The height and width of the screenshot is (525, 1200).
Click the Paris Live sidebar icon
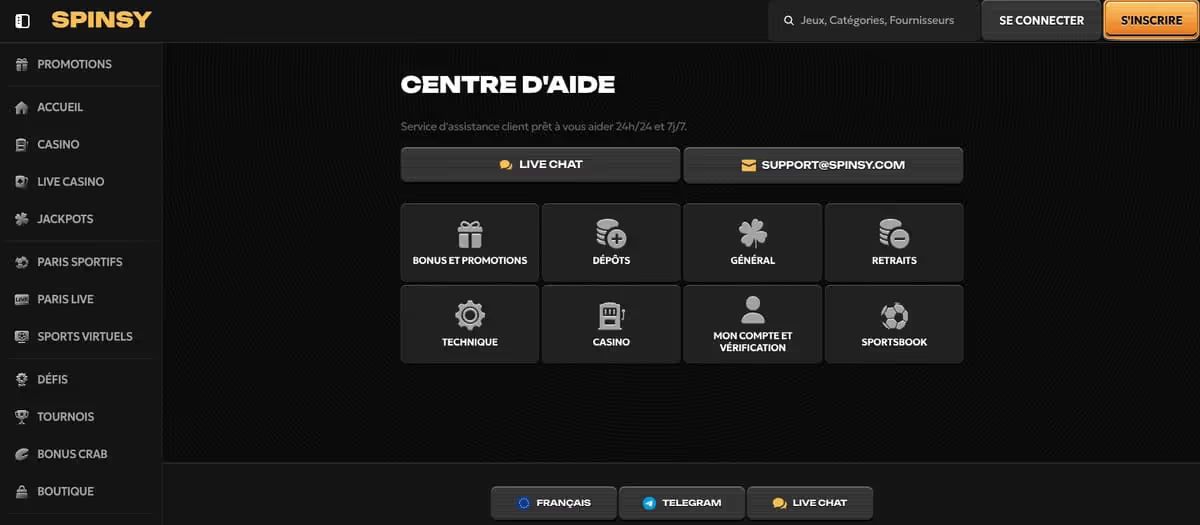22,299
